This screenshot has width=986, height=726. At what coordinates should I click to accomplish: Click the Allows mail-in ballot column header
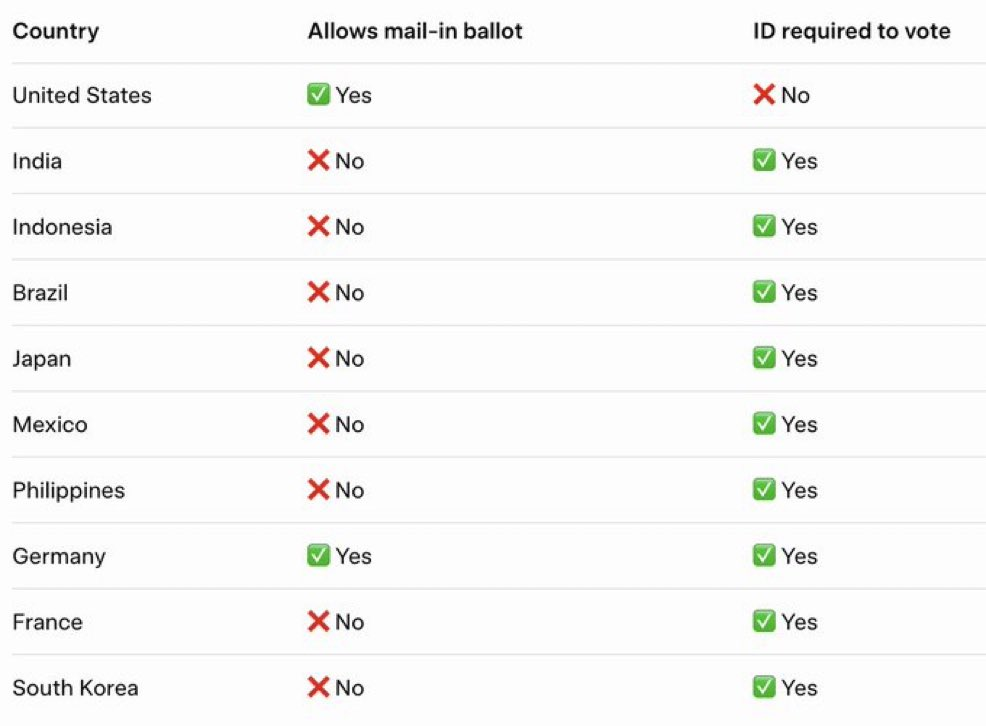tap(415, 31)
